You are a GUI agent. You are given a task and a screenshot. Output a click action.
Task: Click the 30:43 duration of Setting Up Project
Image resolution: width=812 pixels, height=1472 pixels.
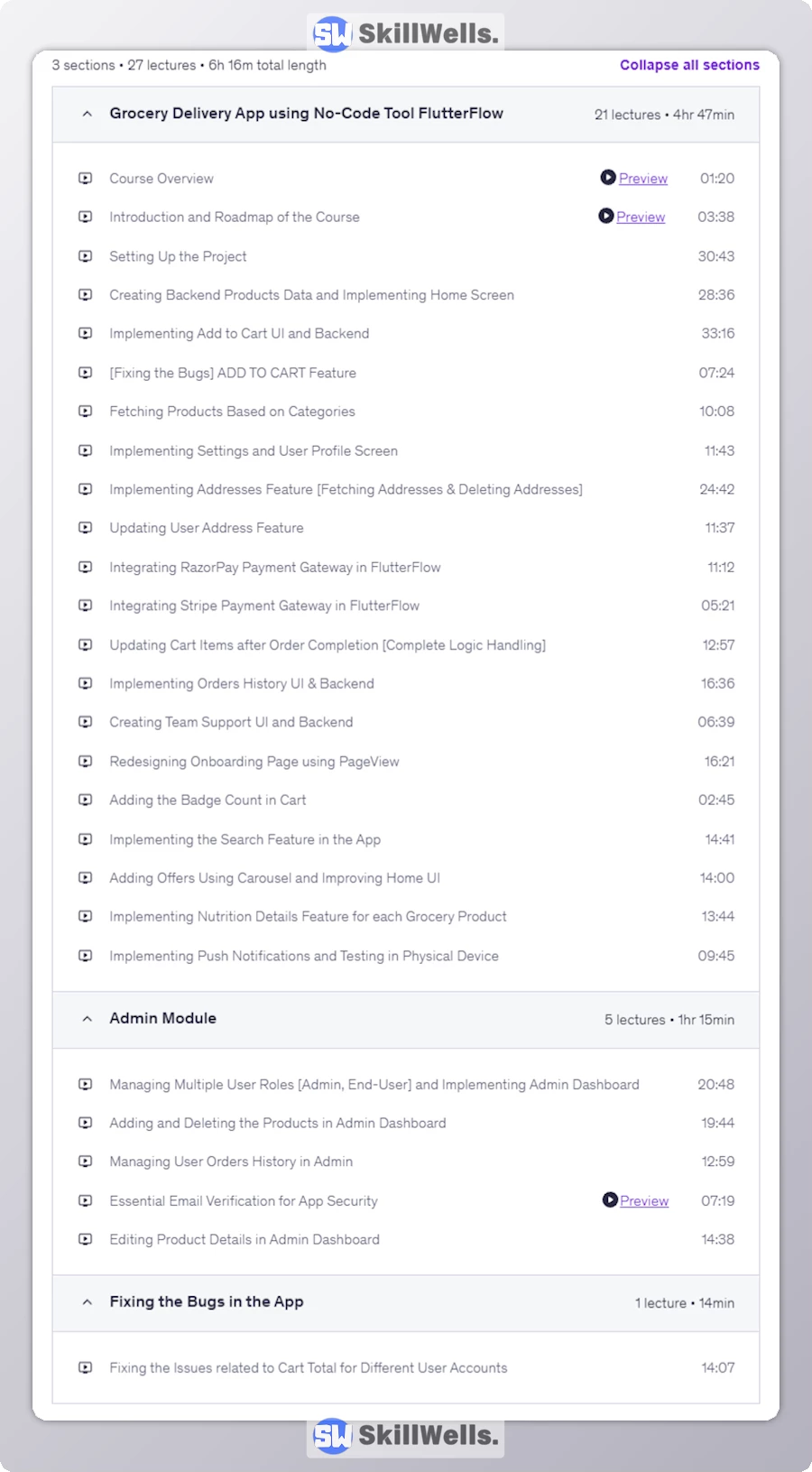point(716,256)
